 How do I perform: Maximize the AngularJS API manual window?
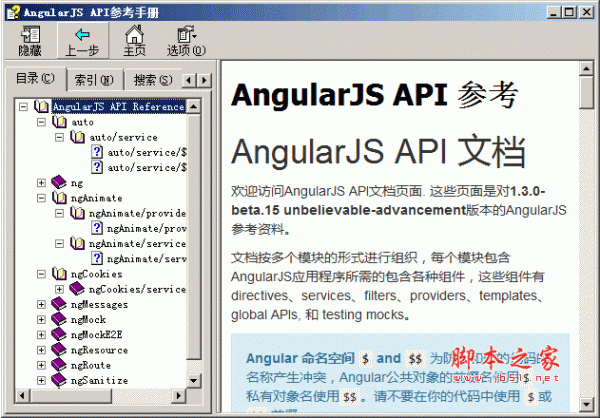[569, 12]
